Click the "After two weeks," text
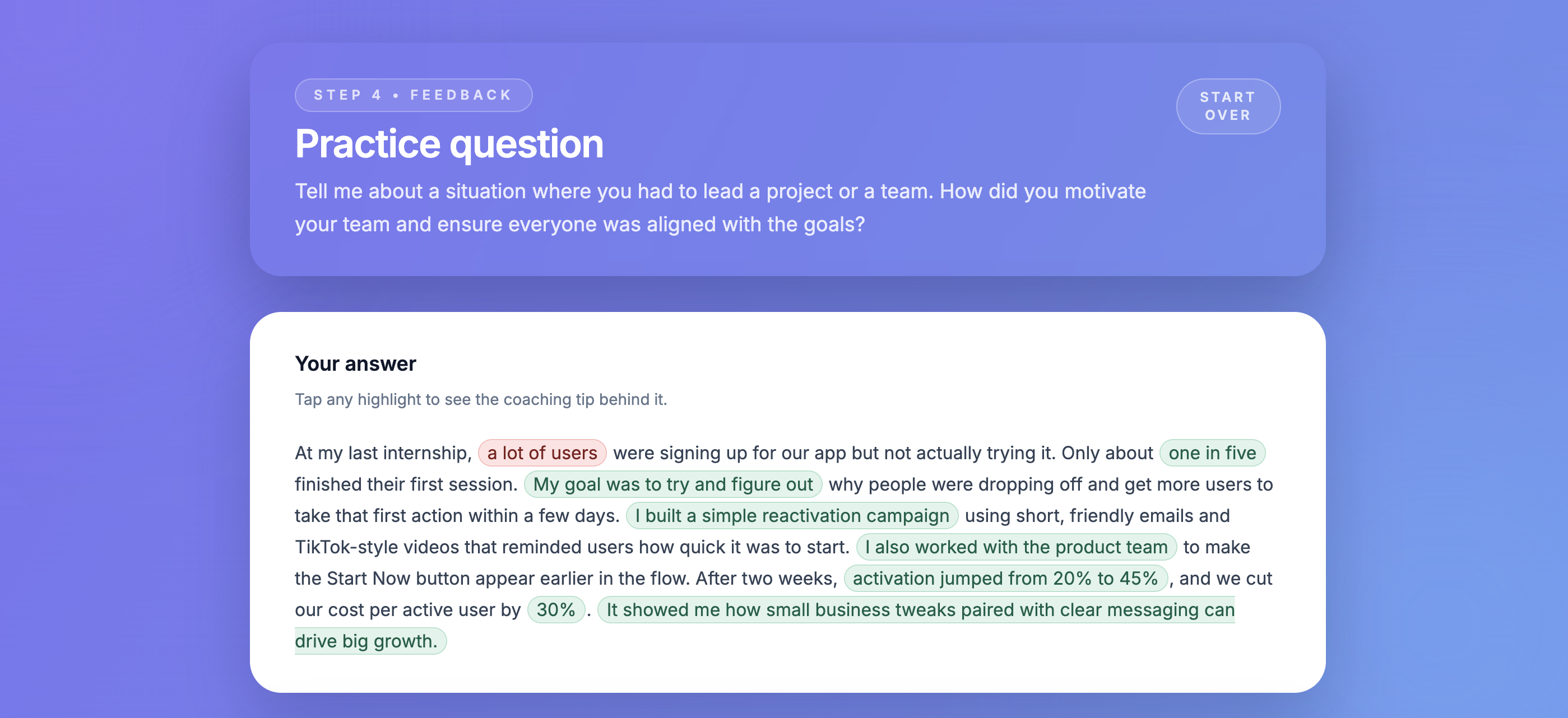The width and height of the screenshot is (1568, 718). point(766,578)
